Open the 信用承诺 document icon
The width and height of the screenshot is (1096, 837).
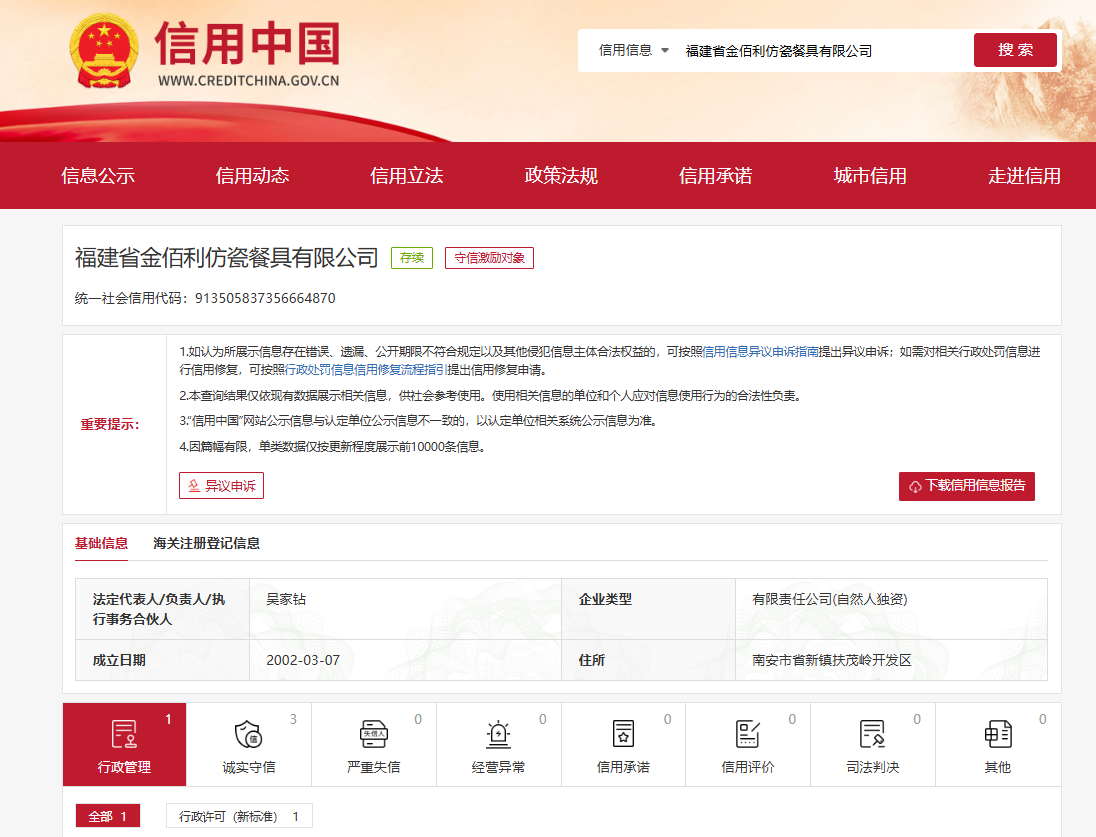(623, 735)
